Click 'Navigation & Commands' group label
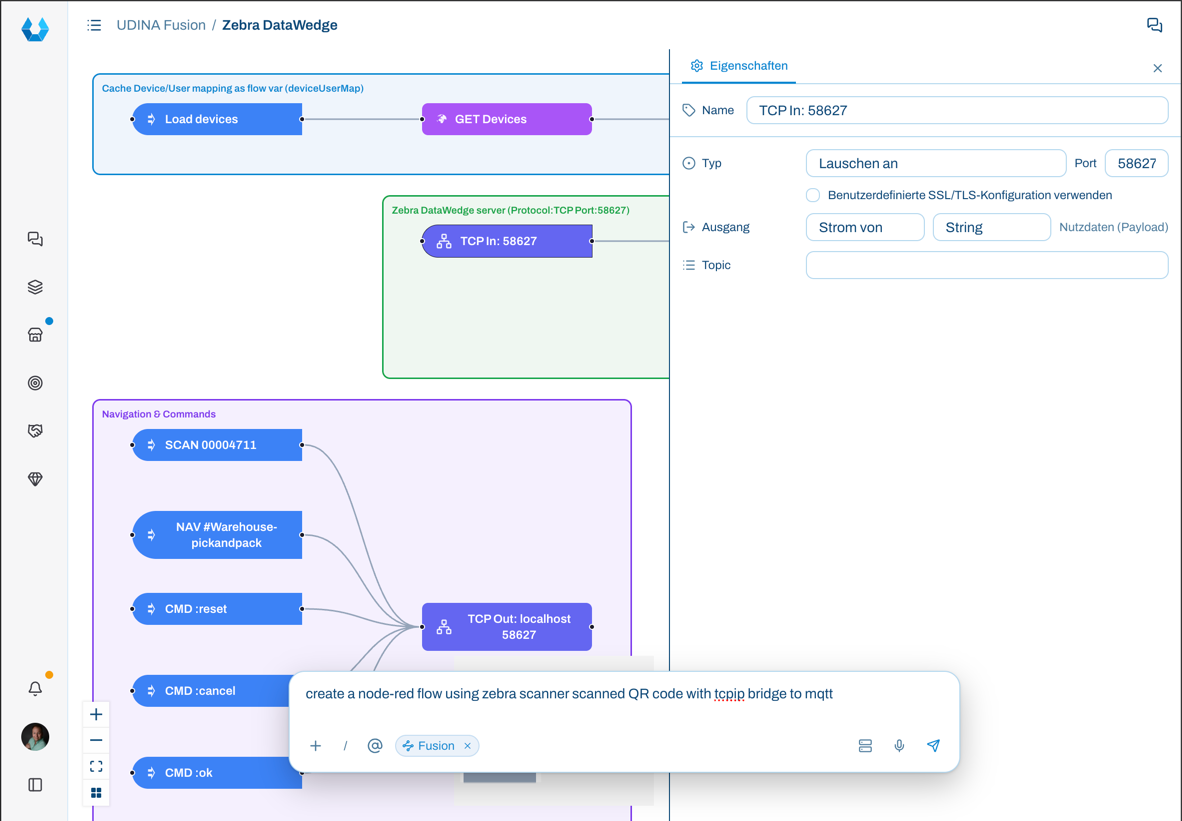The height and width of the screenshot is (821, 1182). tap(159, 414)
